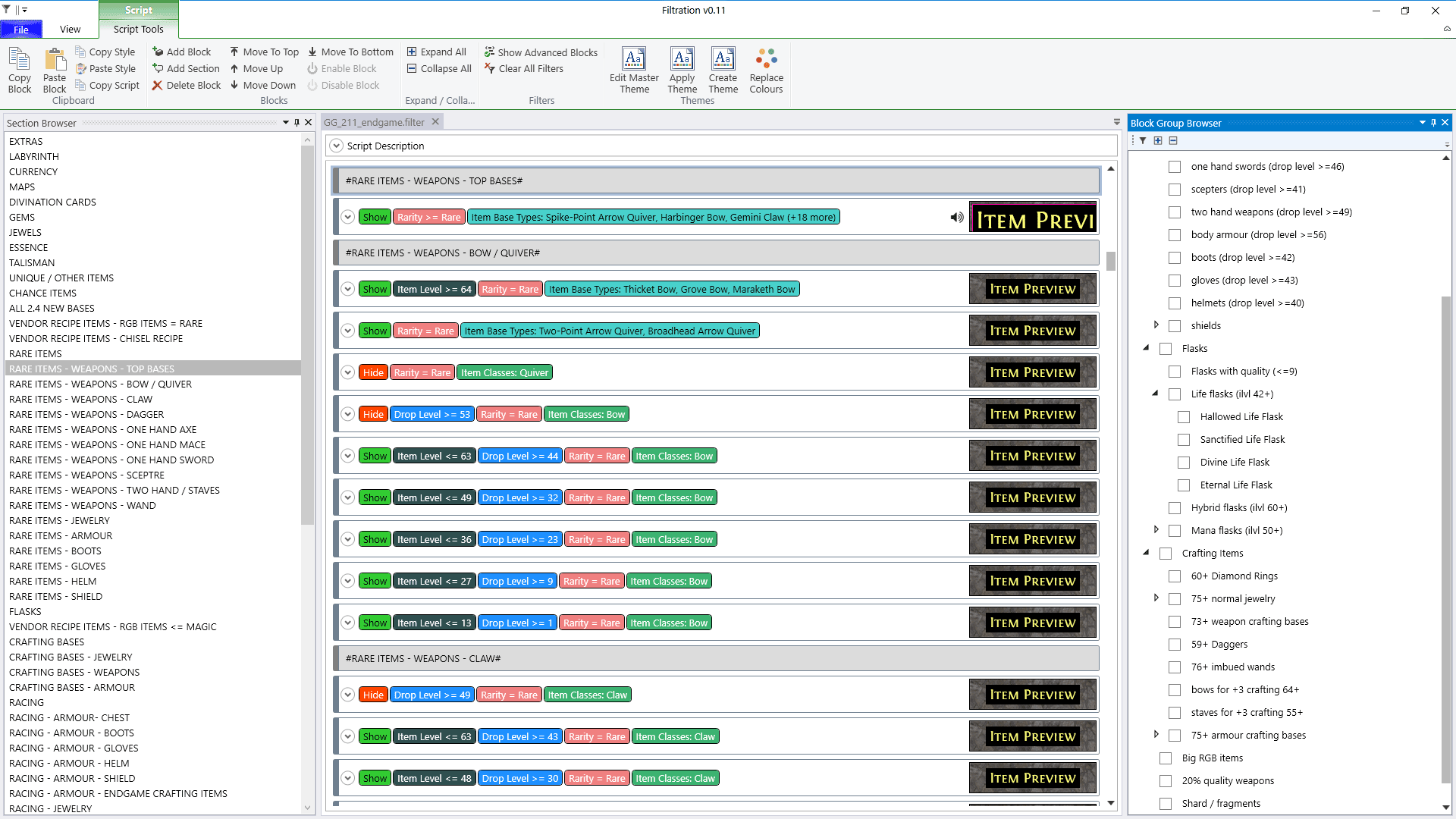Click #RARE ITEMS - WEAPONS - BOW / QUIVER# header
The width and height of the screenshot is (1456, 819).
pos(716,253)
